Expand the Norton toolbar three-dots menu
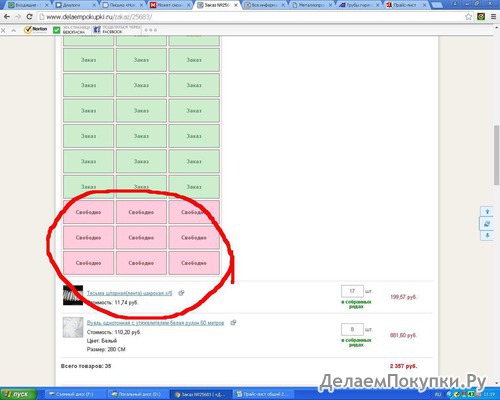The width and height of the screenshot is (500, 400). pyautogui.click(x=151, y=30)
